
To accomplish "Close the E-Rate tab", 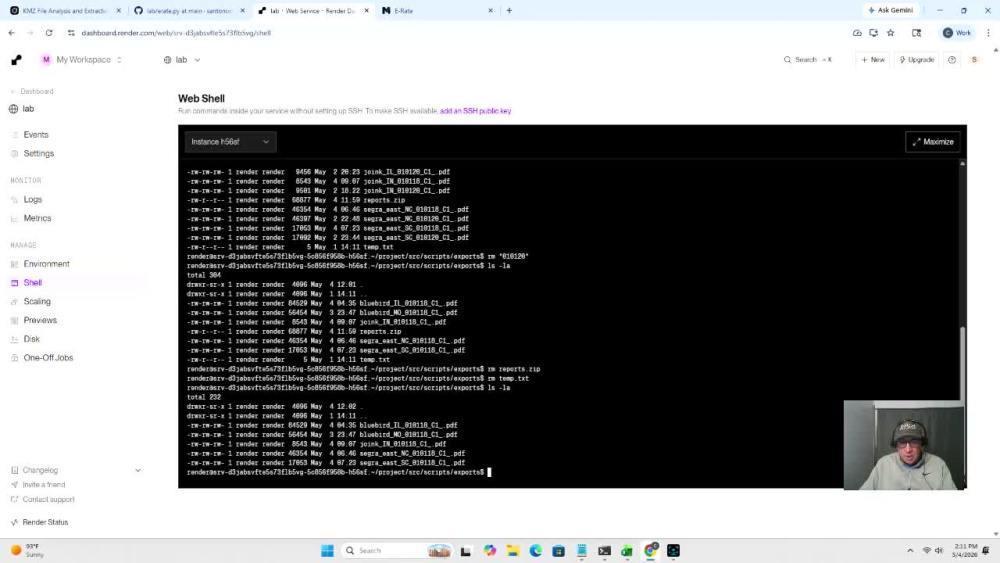I will (490, 11).
